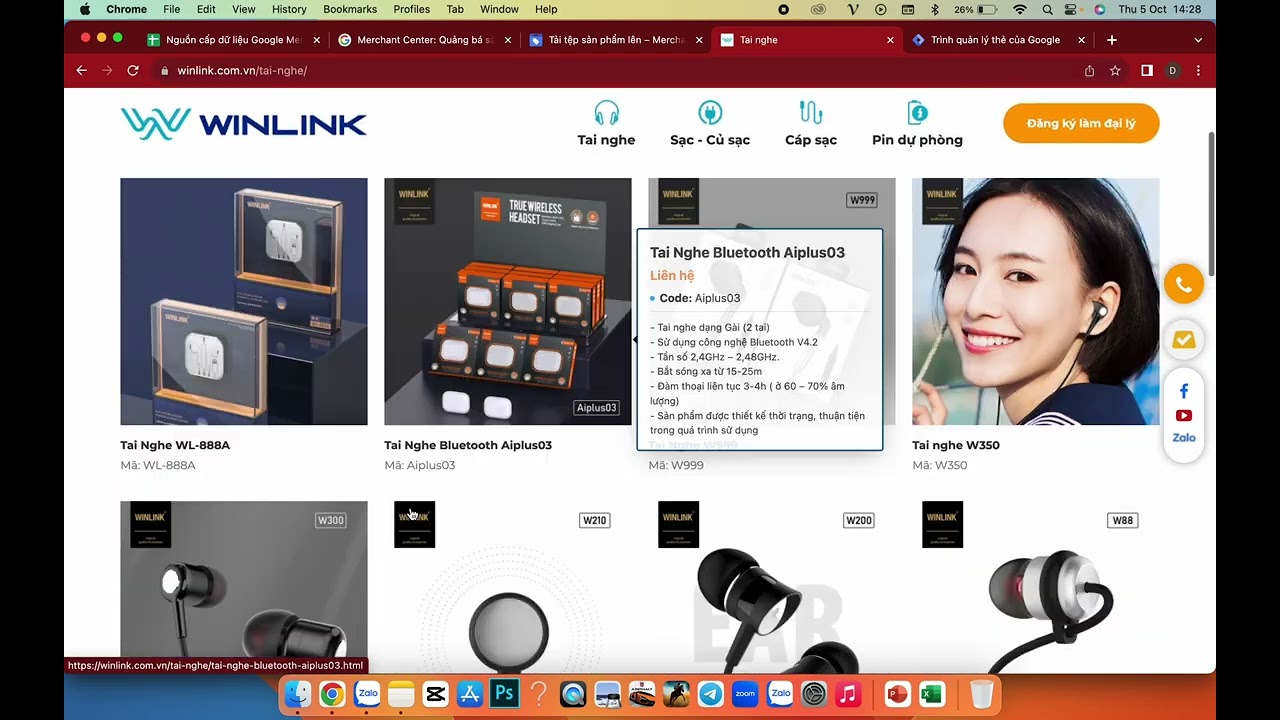The width and height of the screenshot is (1280, 720).
Task: Click the orange floating phone call button
Action: (1184, 285)
